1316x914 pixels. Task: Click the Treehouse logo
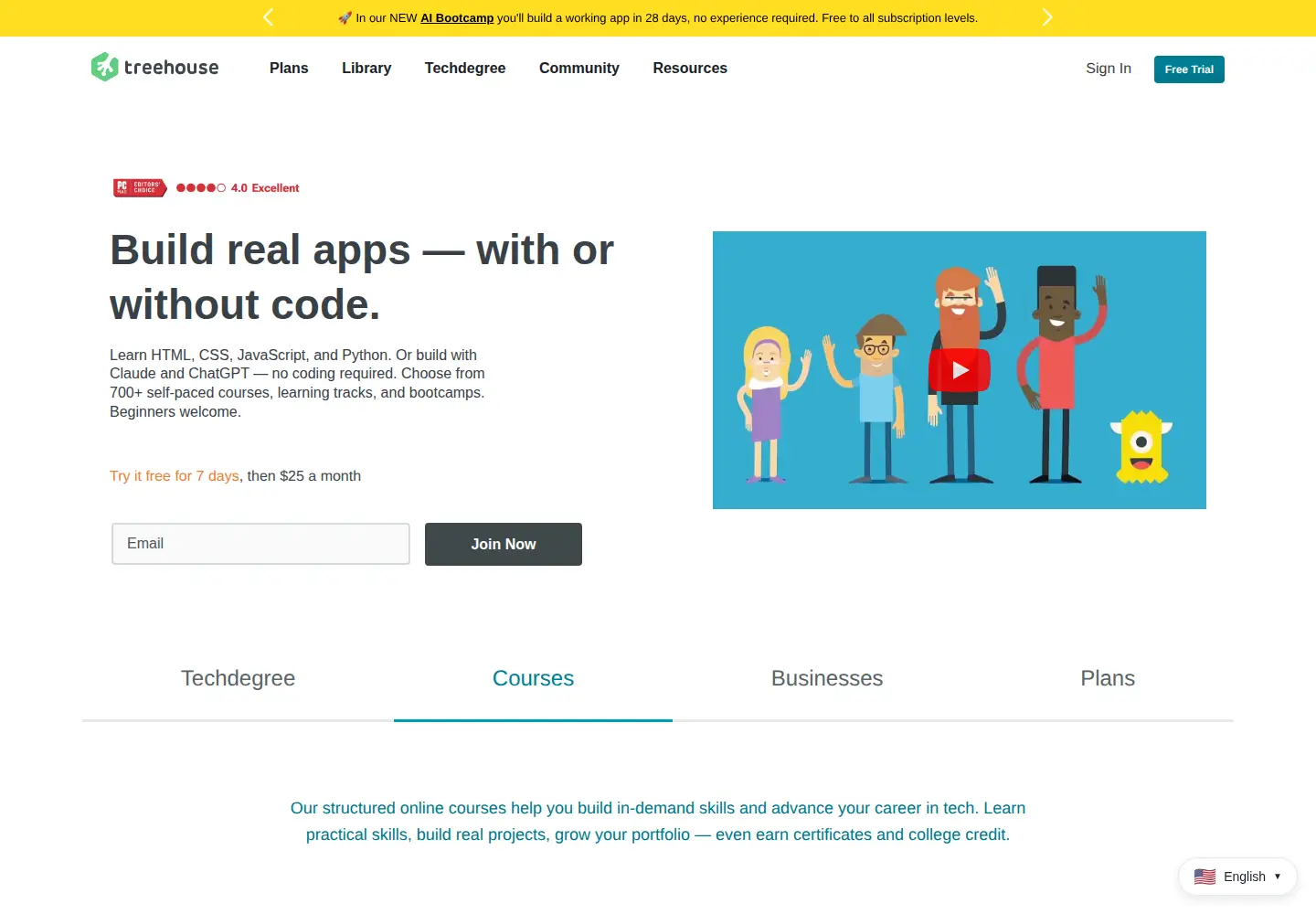[x=154, y=68]
